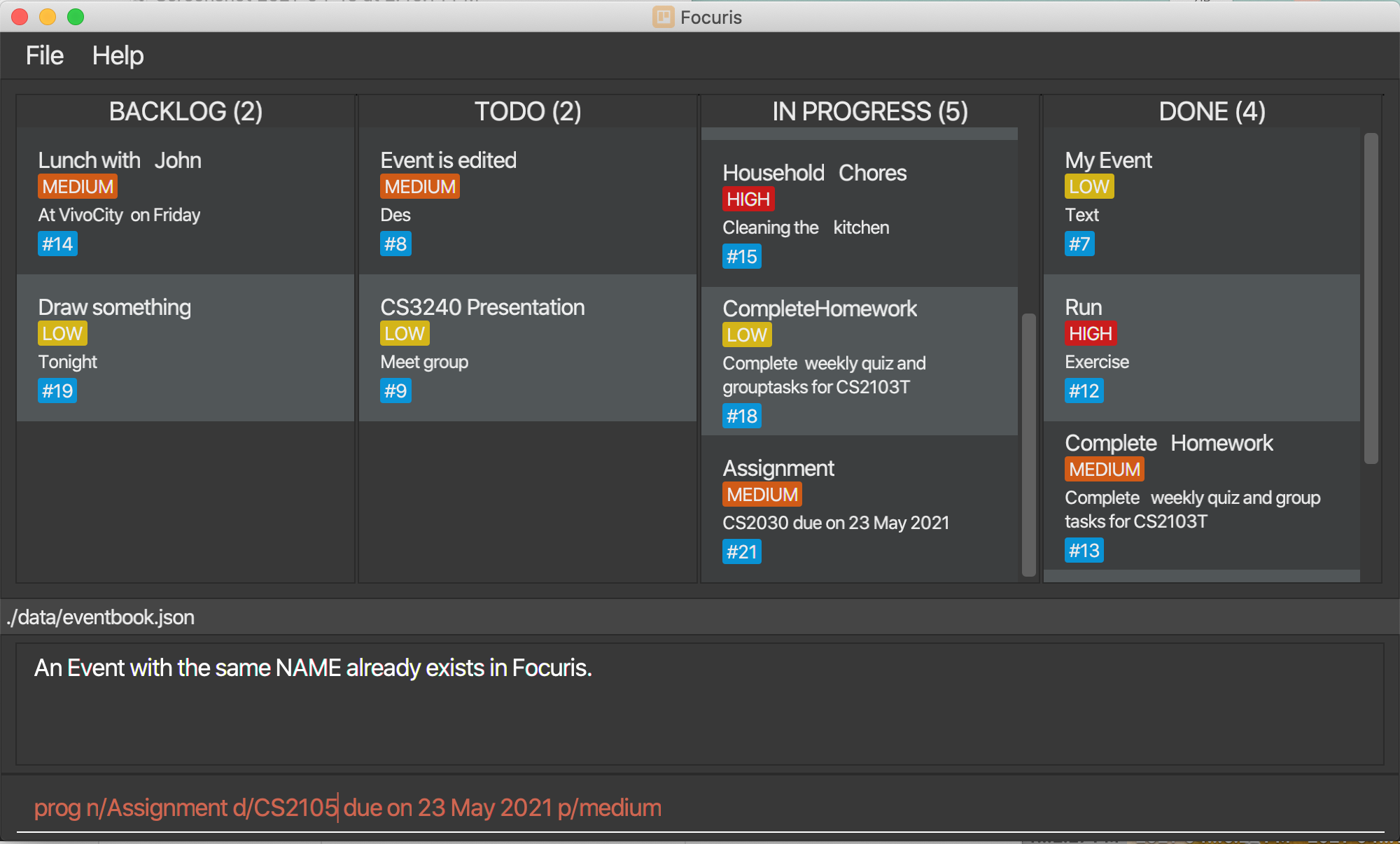Click the result message display box

(700, 703)
